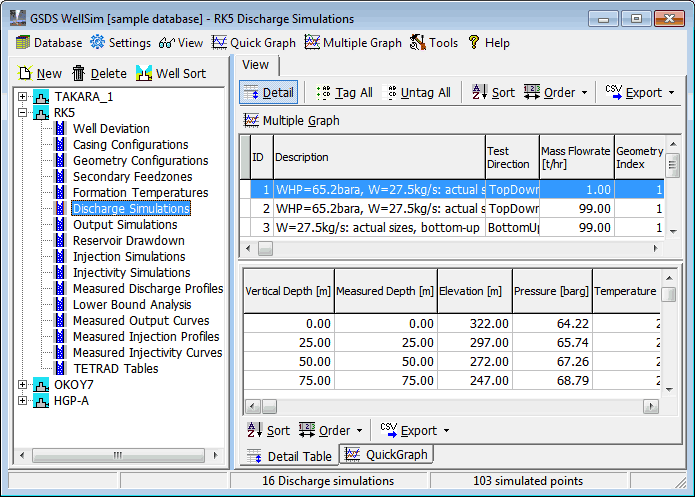Click the pressure value 64.22 cell
695x497 pixels.
point(552,324)
